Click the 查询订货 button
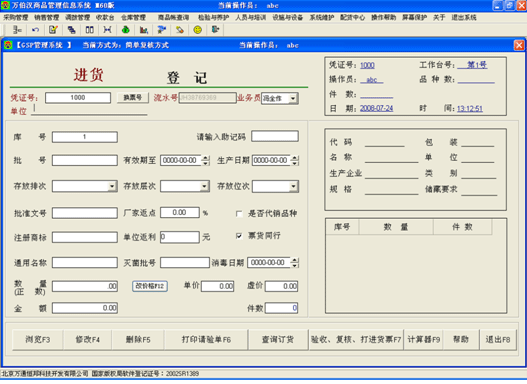The image size is (527, 384). [x=278, y=340]
